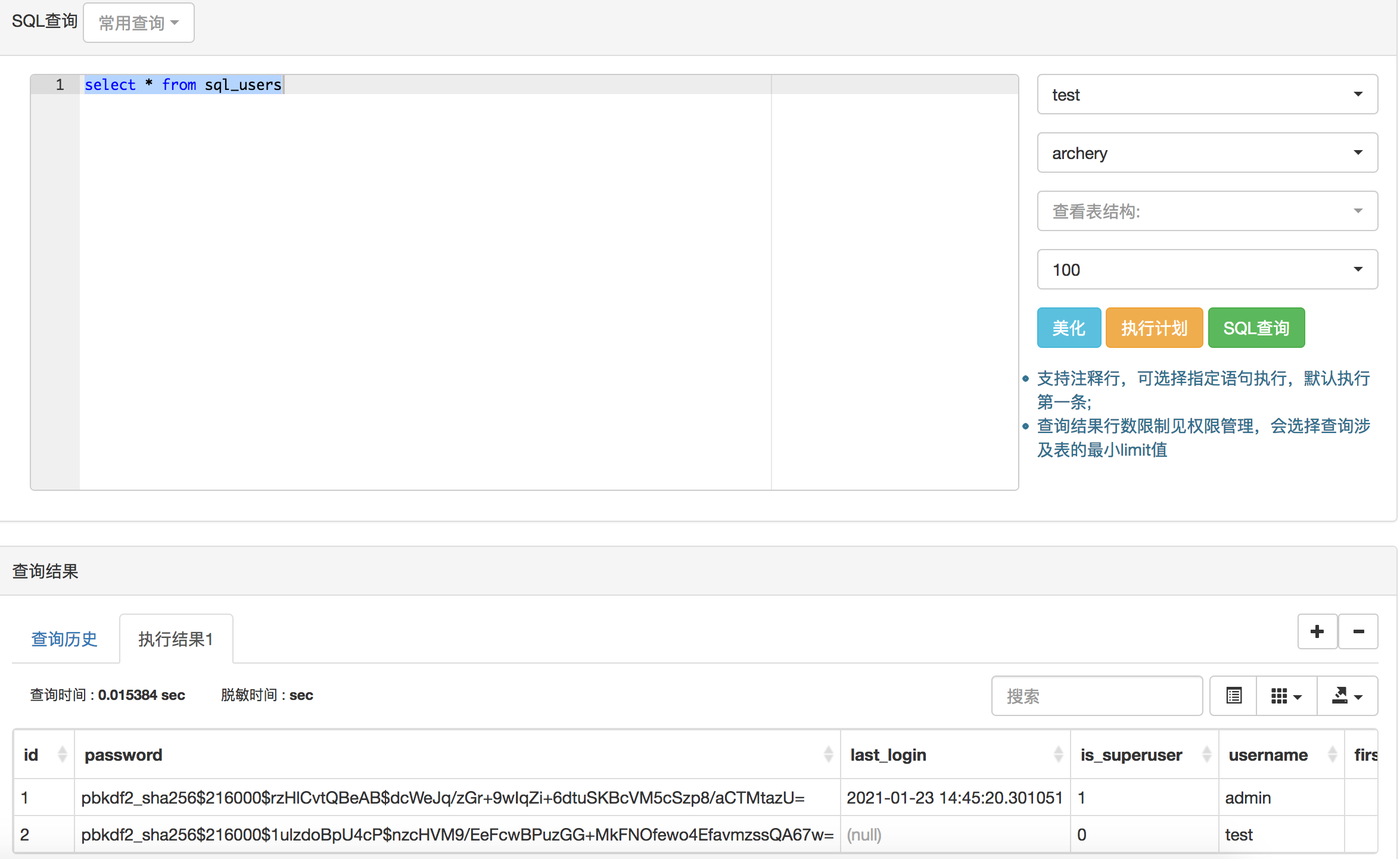Sort by is_superuser column arrows
1400x859 pixels.
1206,754
